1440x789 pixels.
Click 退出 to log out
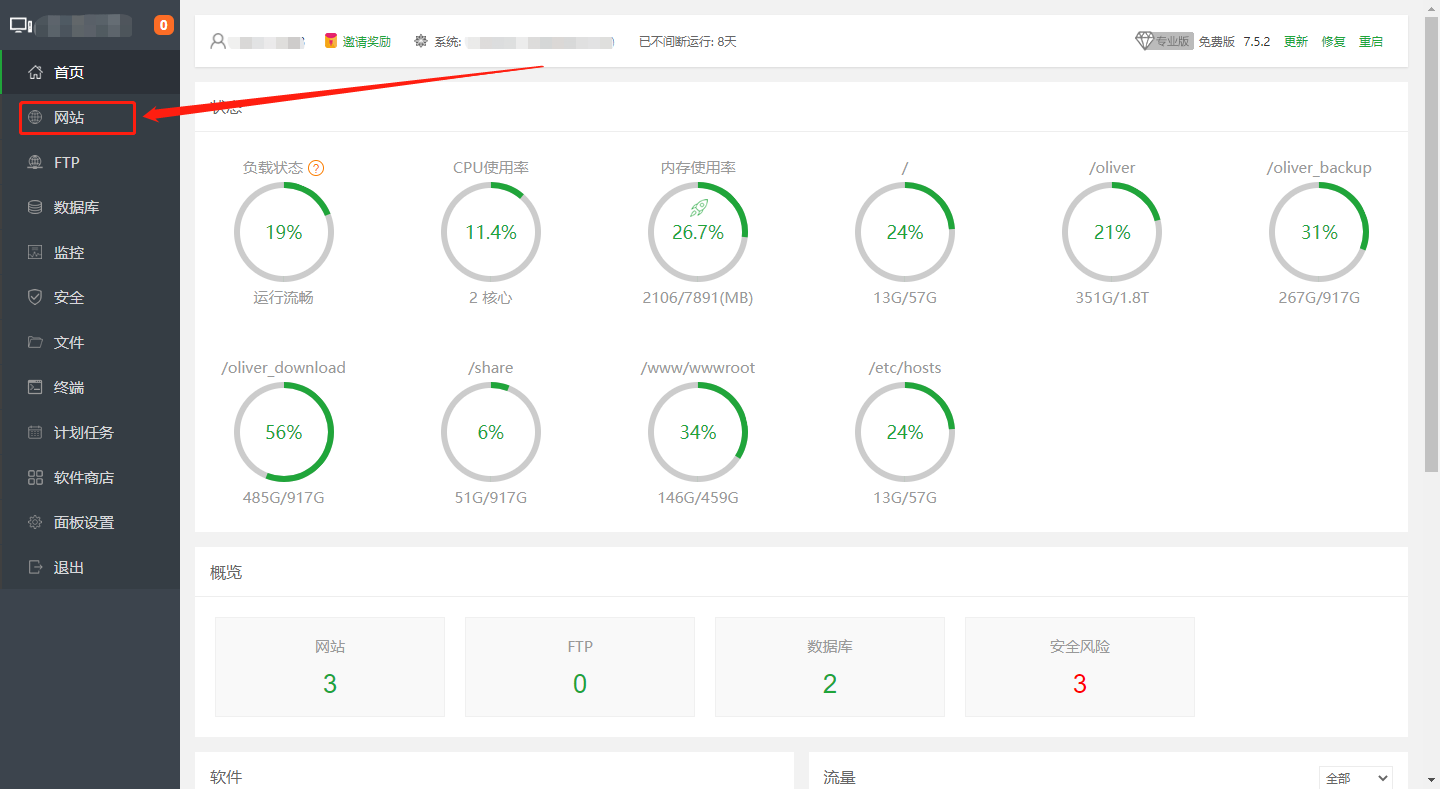point(69,567)
